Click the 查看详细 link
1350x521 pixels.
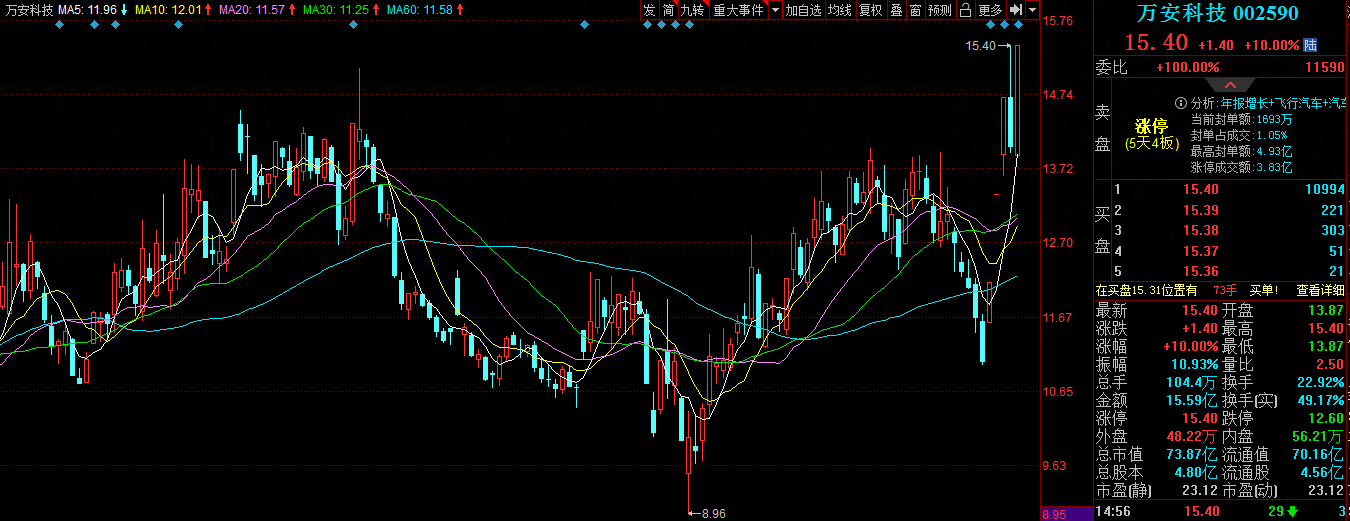(x=1320, y=290)
